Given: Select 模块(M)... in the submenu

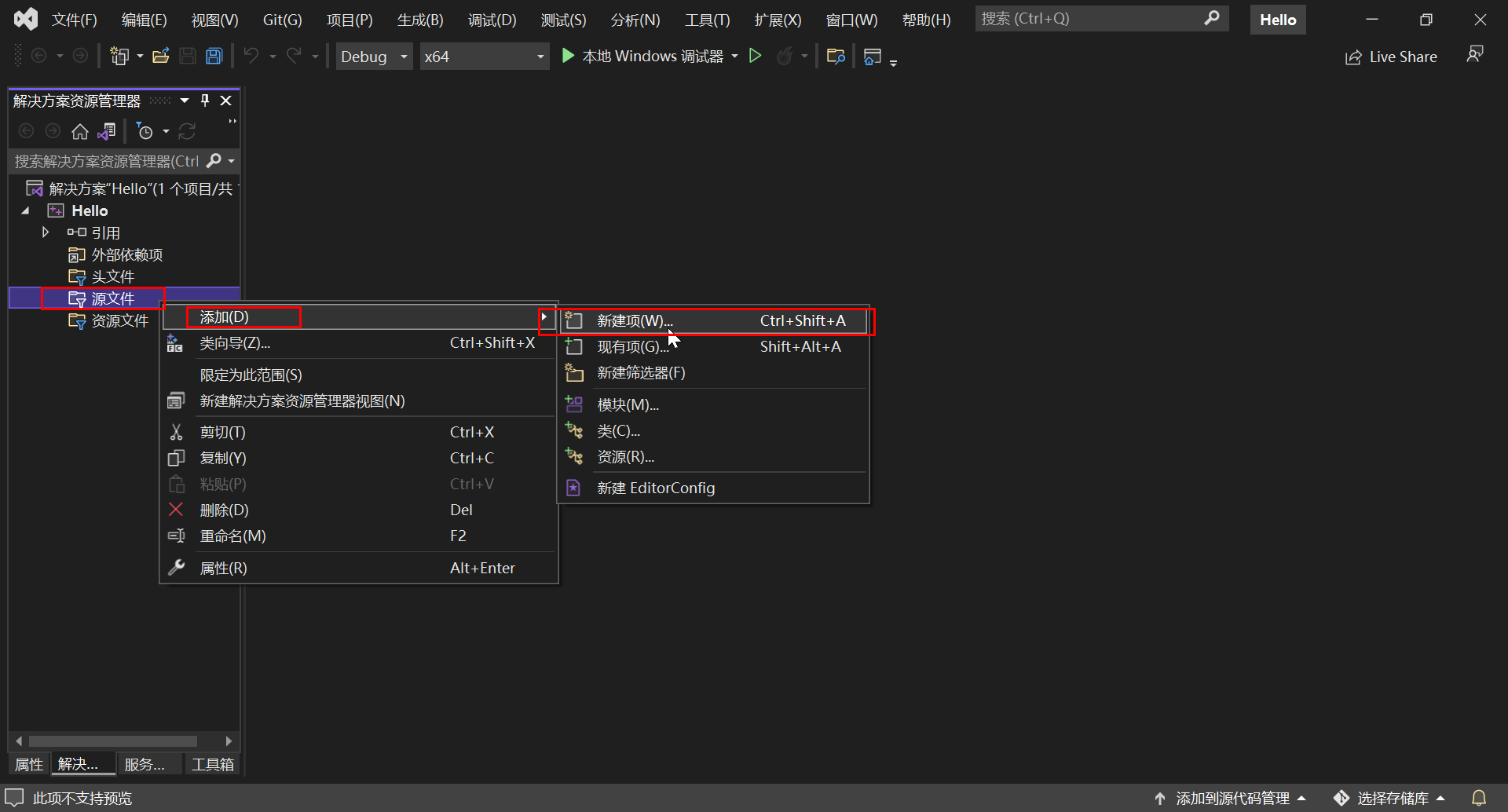Looking at the screenshot, I should 713,404.
